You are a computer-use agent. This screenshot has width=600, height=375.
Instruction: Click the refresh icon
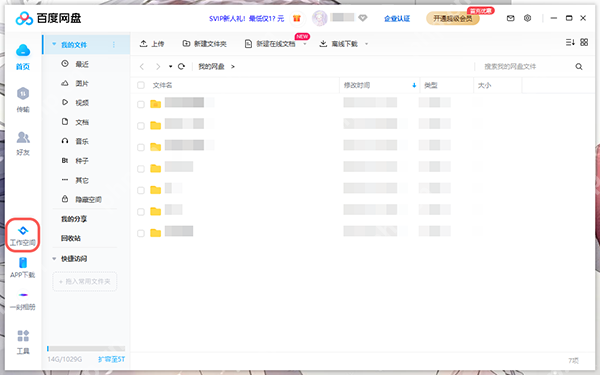[181, 67]
